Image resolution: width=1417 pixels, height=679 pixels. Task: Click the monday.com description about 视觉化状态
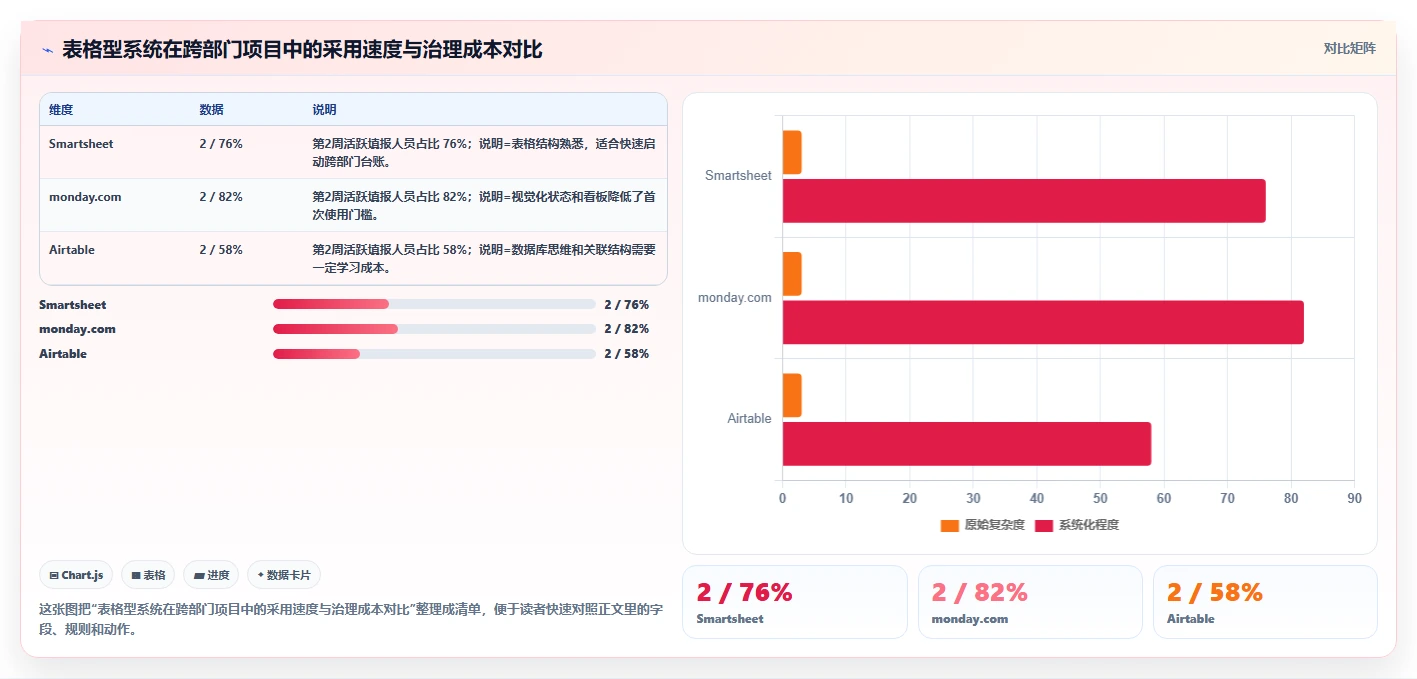pos(484,205)
